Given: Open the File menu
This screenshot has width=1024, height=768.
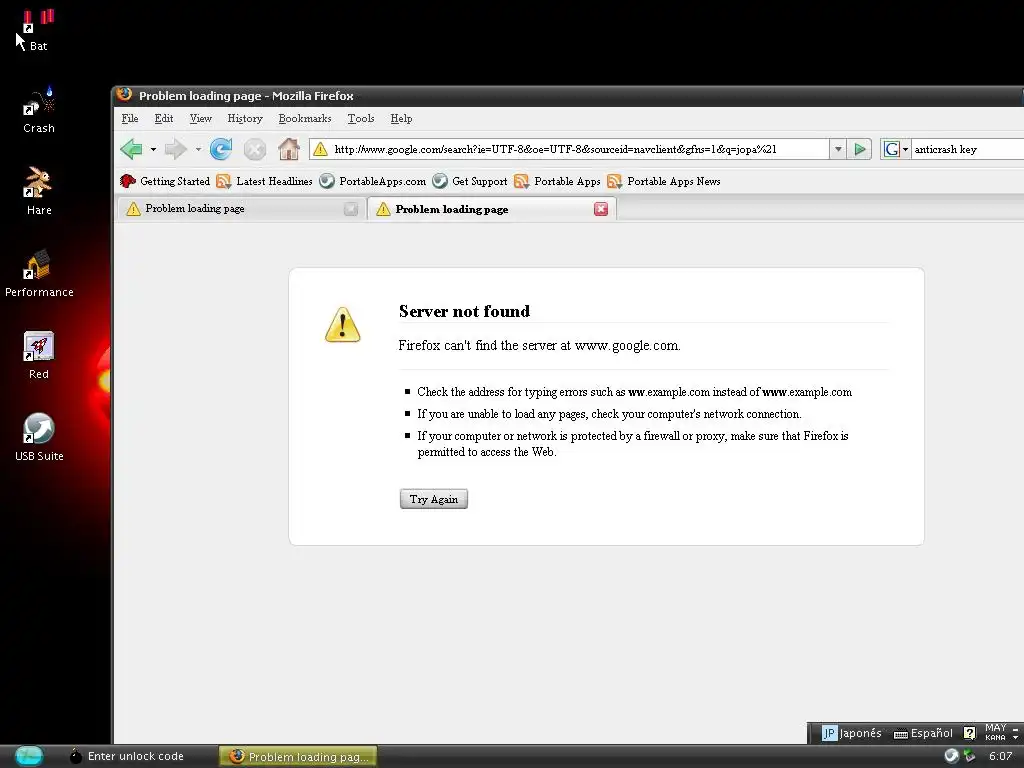Looking at the screenshot, I should pyautogui.click(x=130, y=118).
